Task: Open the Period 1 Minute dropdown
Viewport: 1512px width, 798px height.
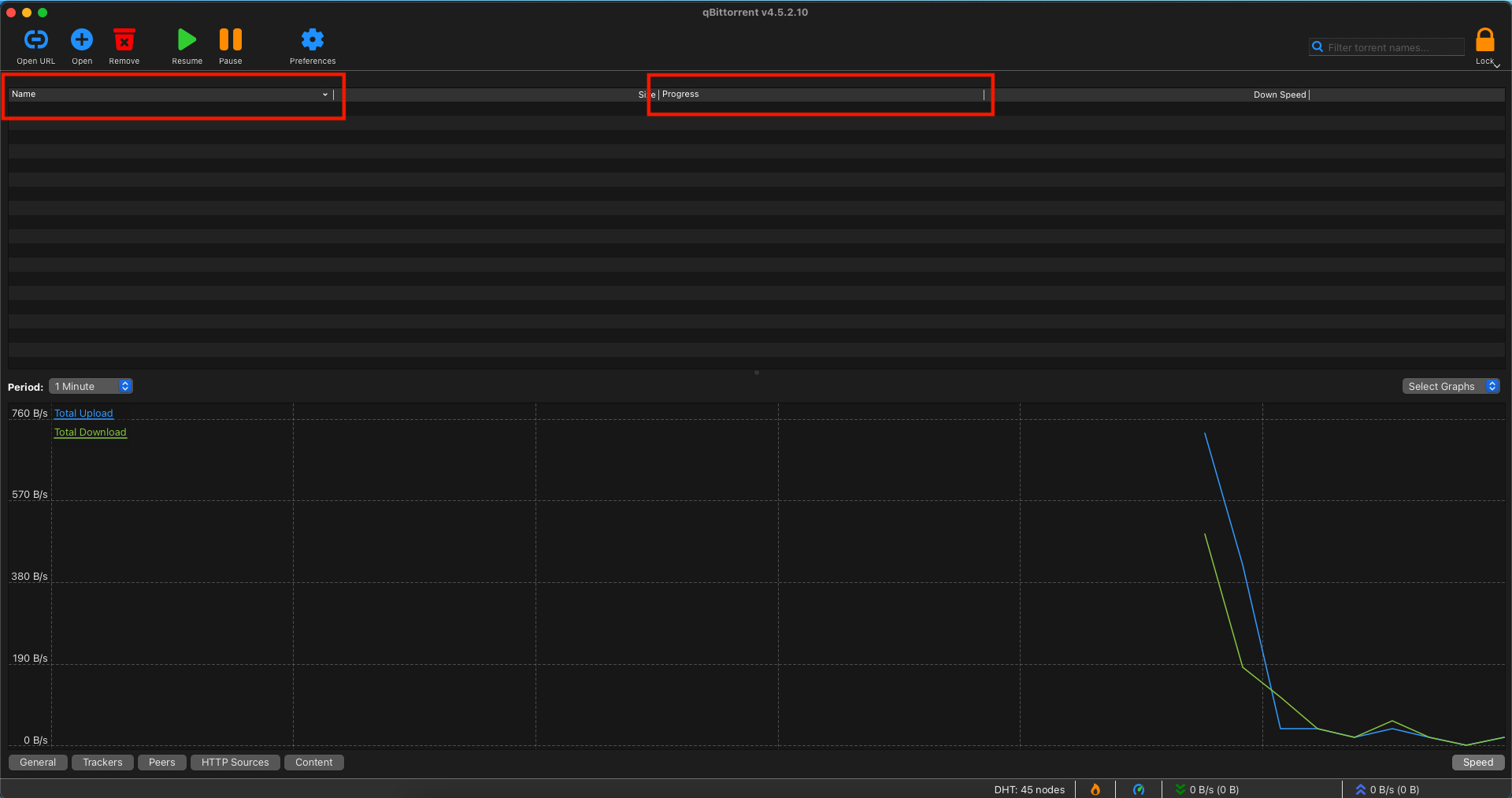Action: [x=91, y=386]
